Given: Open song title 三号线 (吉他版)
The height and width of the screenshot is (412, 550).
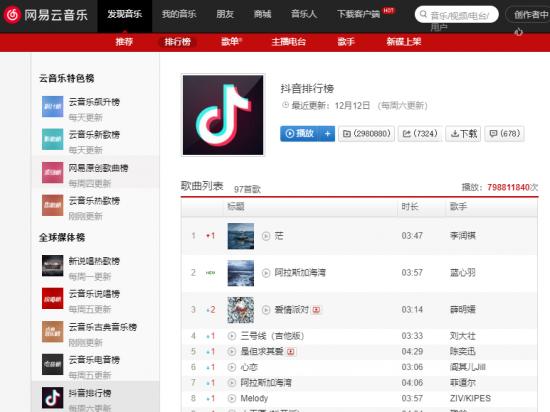Looking at the screenshot, I should (272, 336).
